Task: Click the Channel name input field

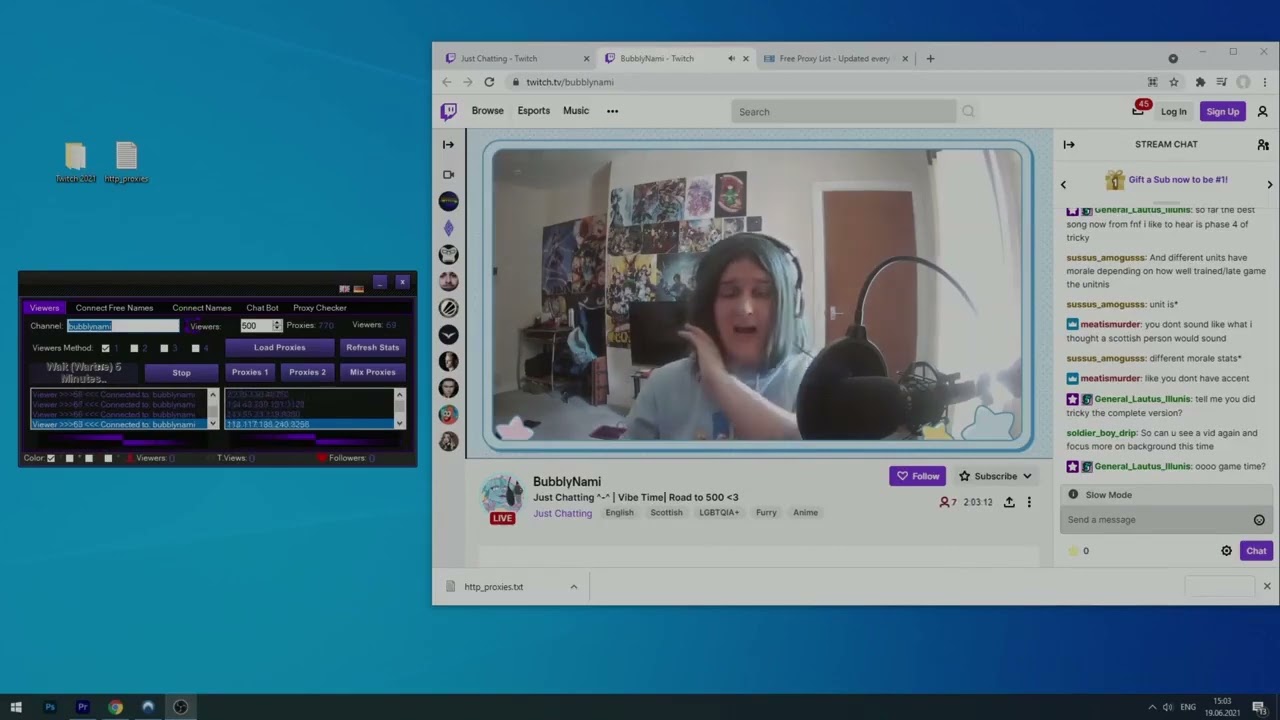Action: click(123, 326)
